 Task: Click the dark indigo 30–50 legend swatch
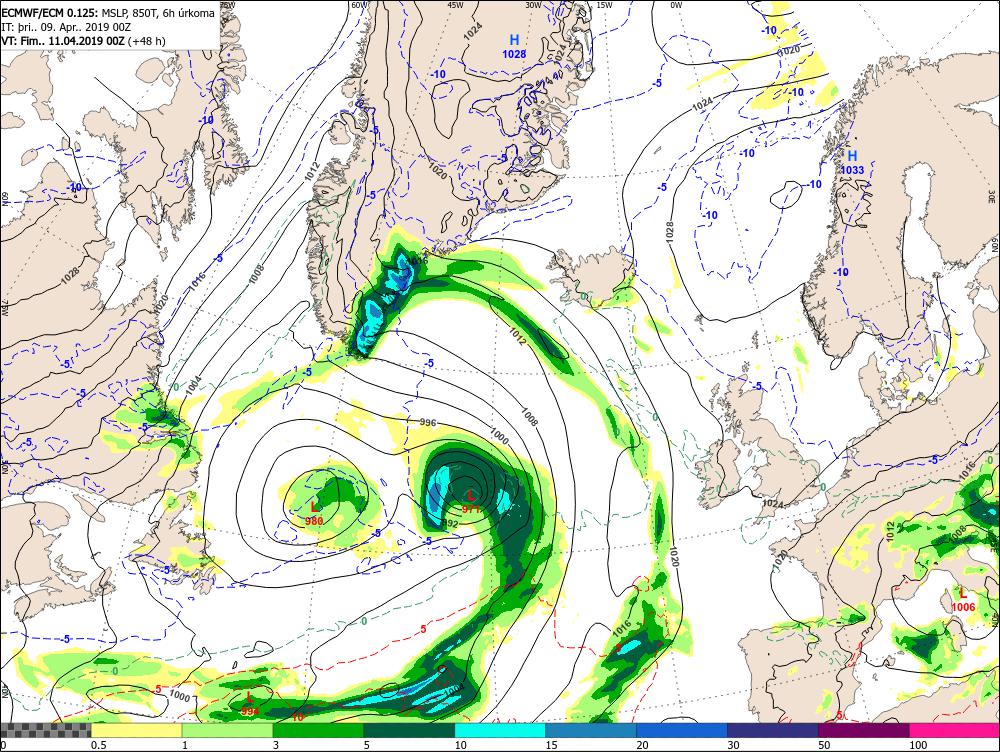tap(772, 730)
